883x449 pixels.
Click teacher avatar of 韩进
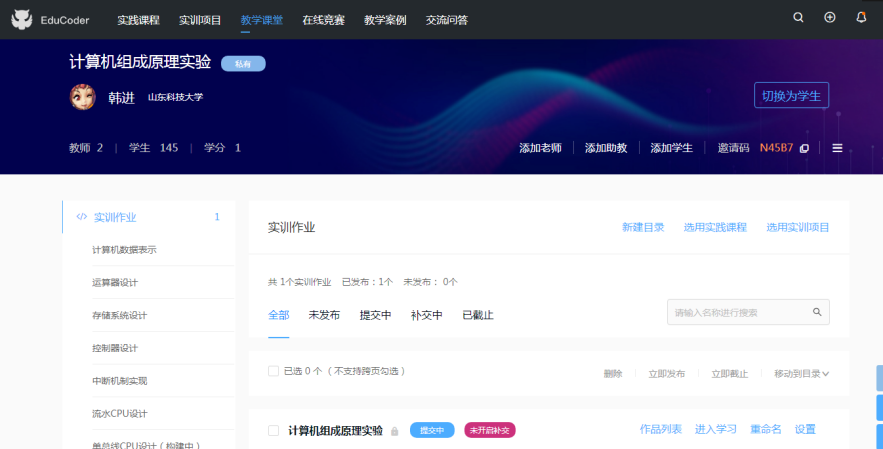coord(83,97)
